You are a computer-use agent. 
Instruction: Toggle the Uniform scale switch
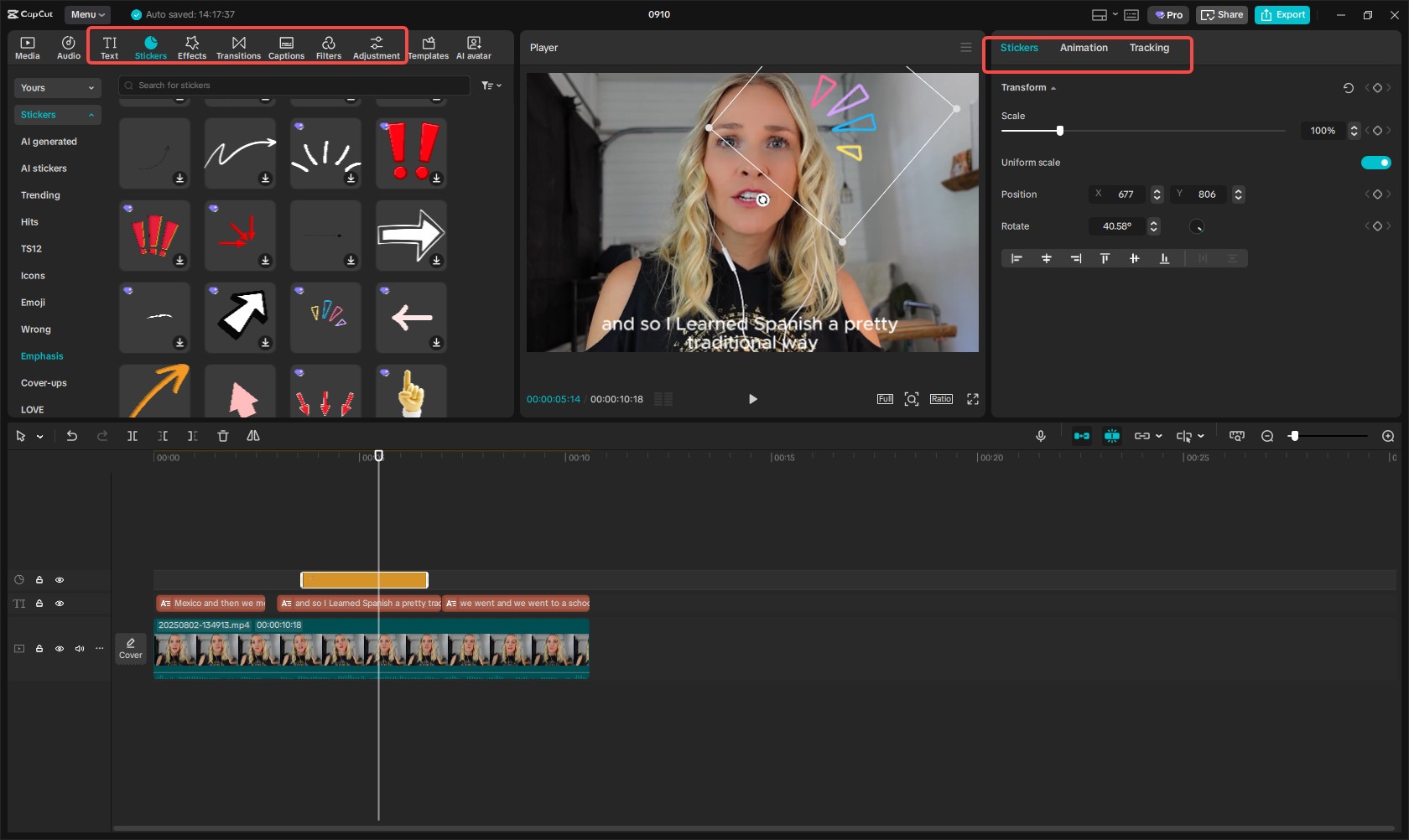1375,163
